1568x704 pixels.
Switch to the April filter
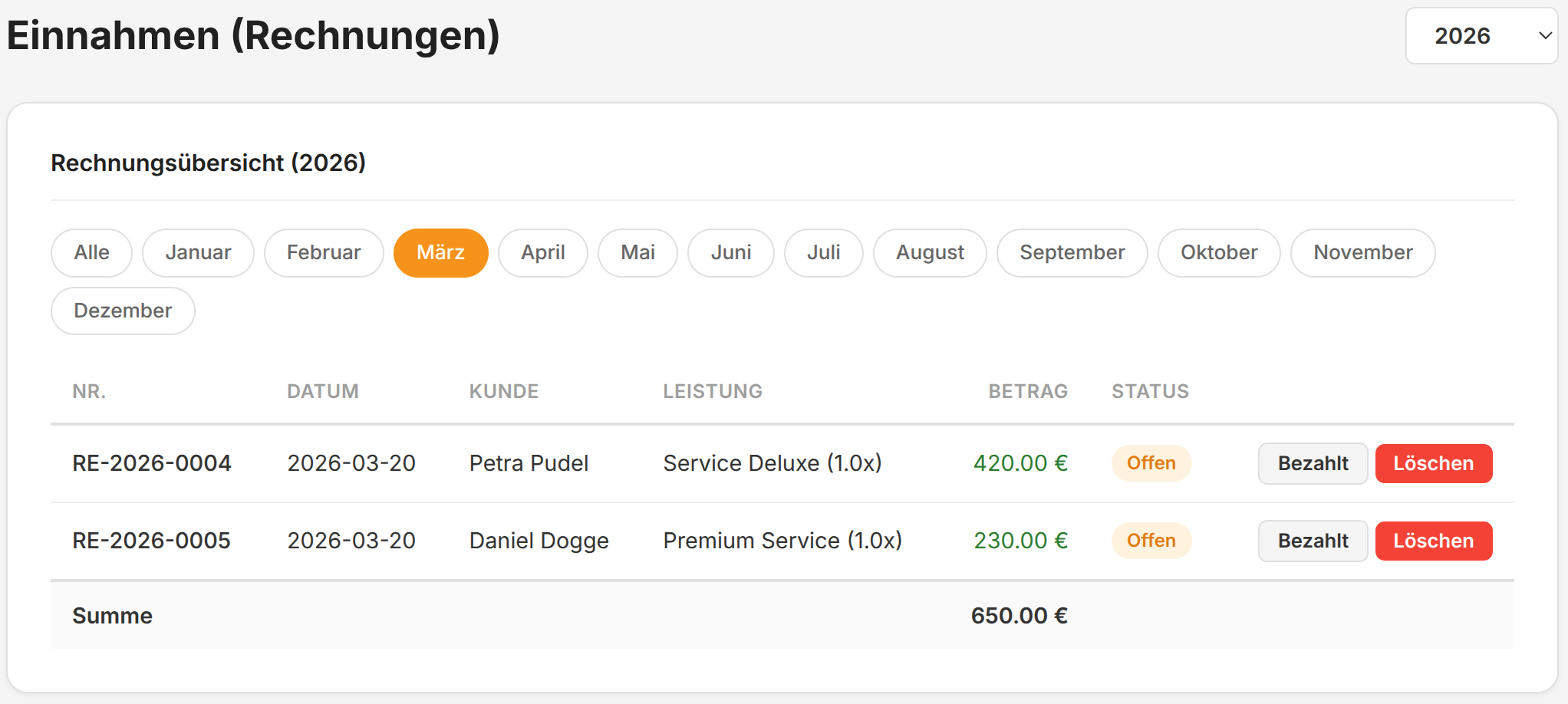pyautogui.click(x=542, y=253)
